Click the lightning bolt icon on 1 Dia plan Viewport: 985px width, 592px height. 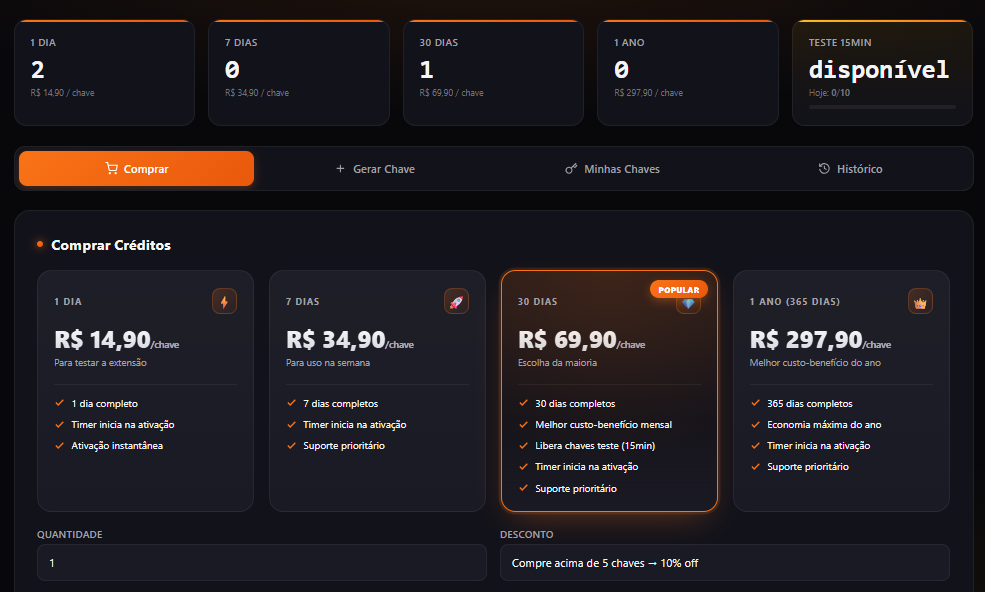pos(224,302)
